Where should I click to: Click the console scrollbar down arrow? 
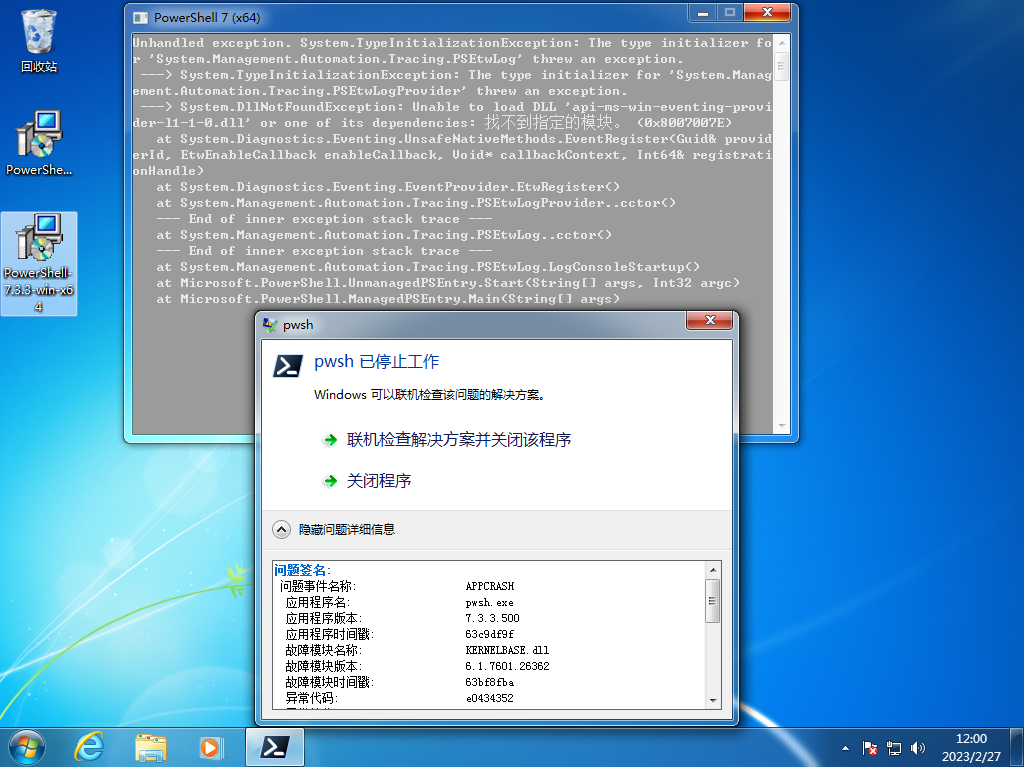pyautogui.click(x=782, y=426)
